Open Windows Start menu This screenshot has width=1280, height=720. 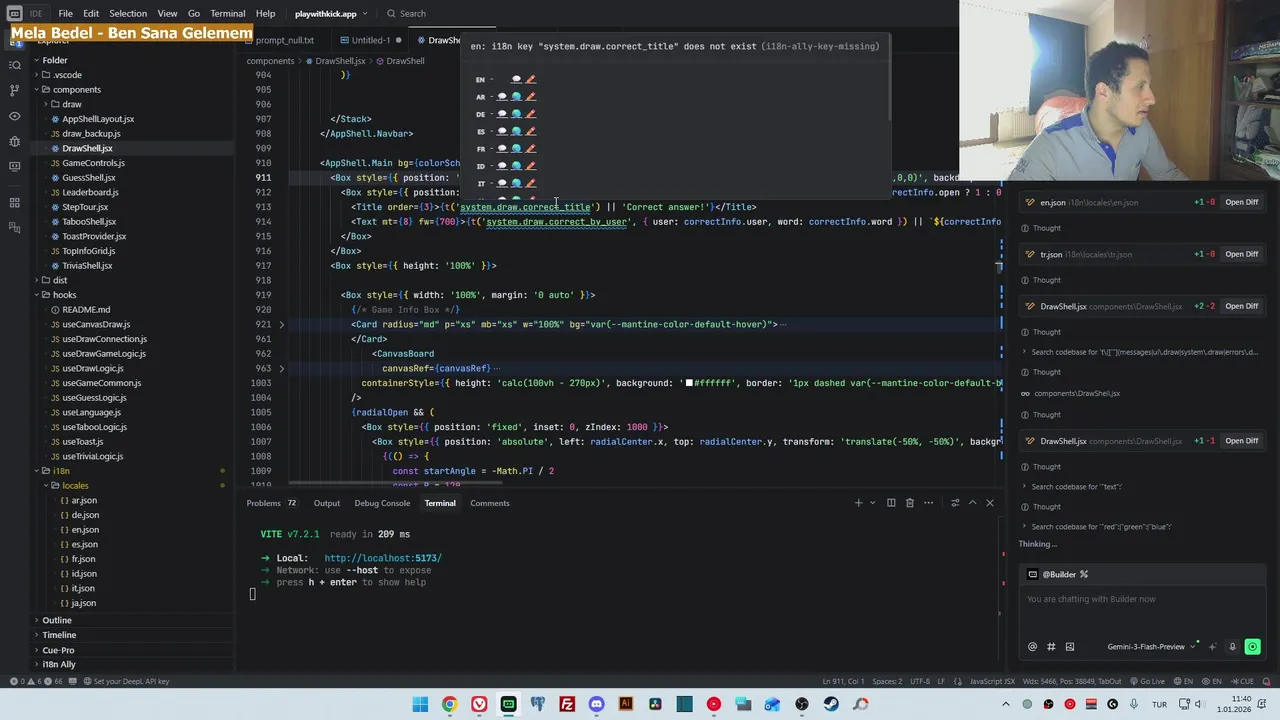pos(420,704)
